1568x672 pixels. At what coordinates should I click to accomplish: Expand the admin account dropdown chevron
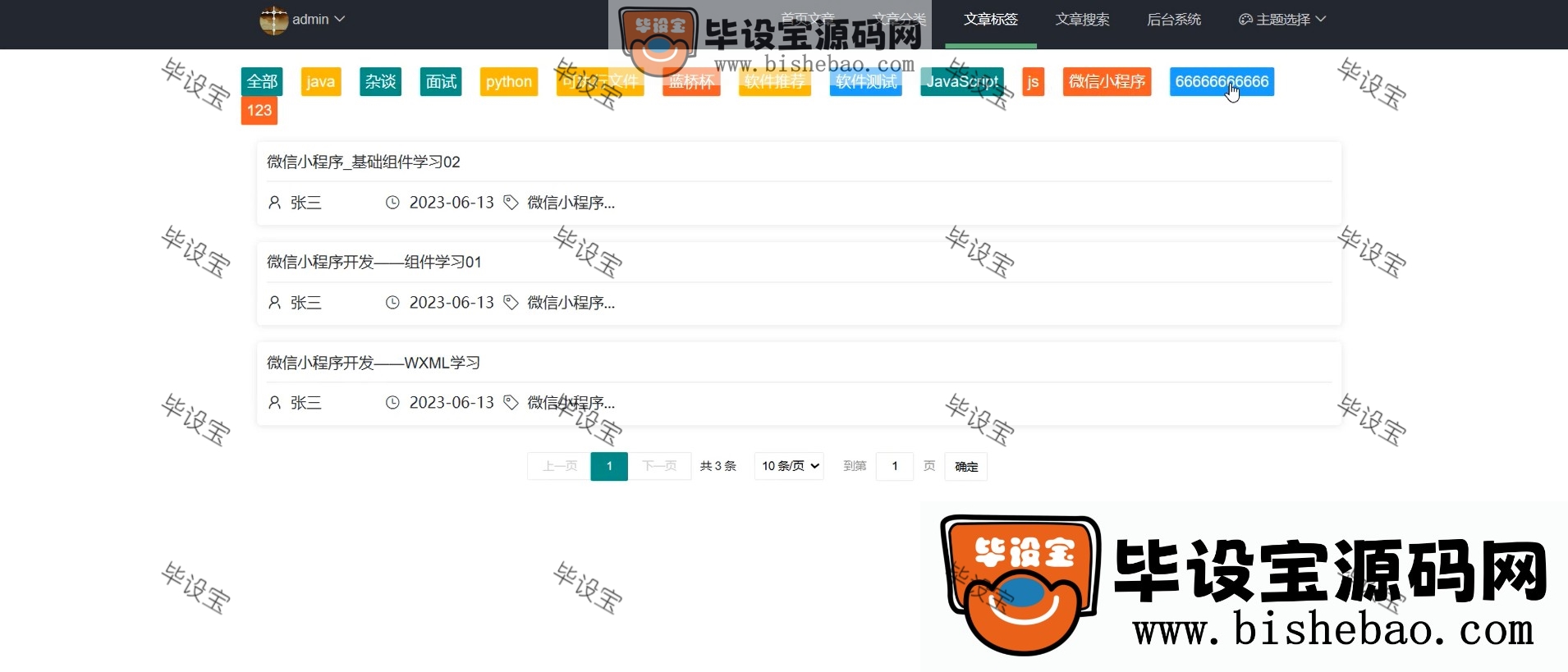[x=340, y=19]
